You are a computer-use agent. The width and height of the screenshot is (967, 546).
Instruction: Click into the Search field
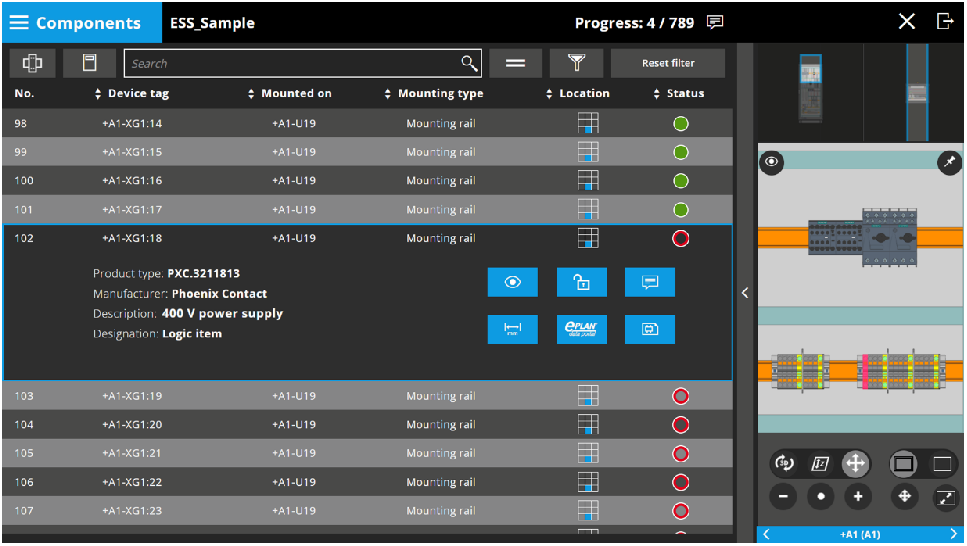tap(290, 64)
